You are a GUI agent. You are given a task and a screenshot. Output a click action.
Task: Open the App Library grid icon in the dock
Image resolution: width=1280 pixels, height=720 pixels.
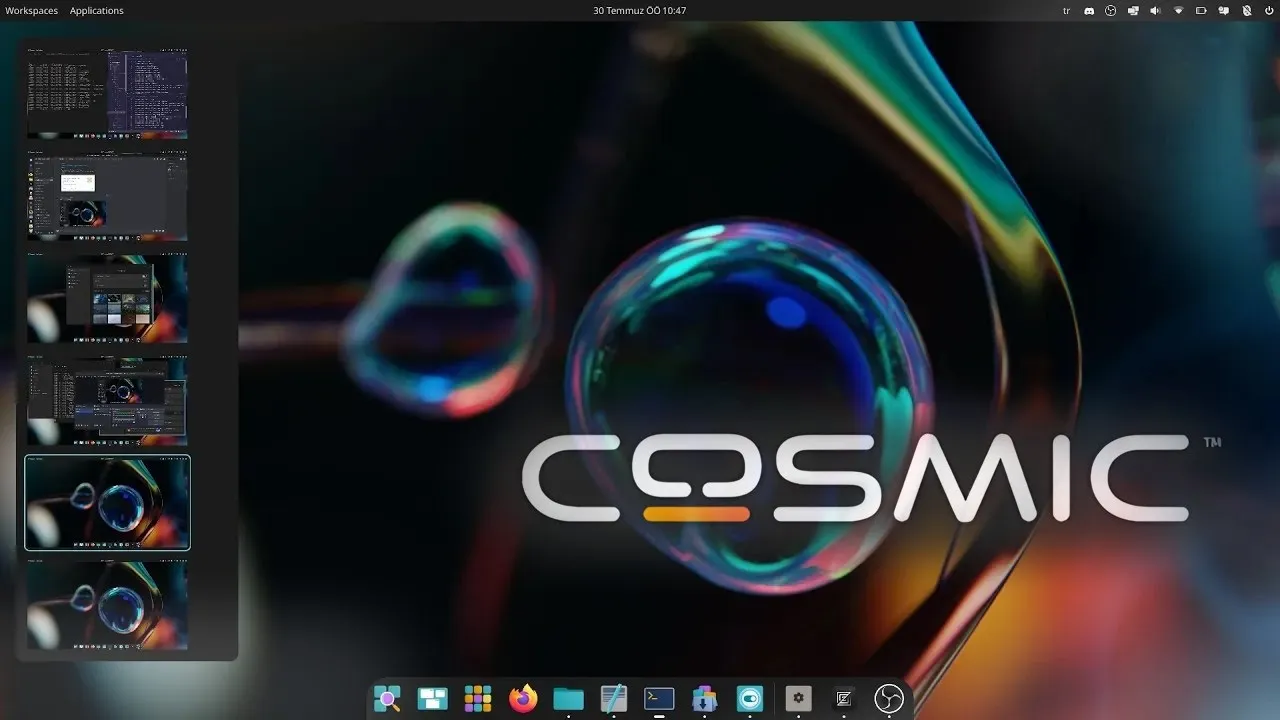pos(478,698)
